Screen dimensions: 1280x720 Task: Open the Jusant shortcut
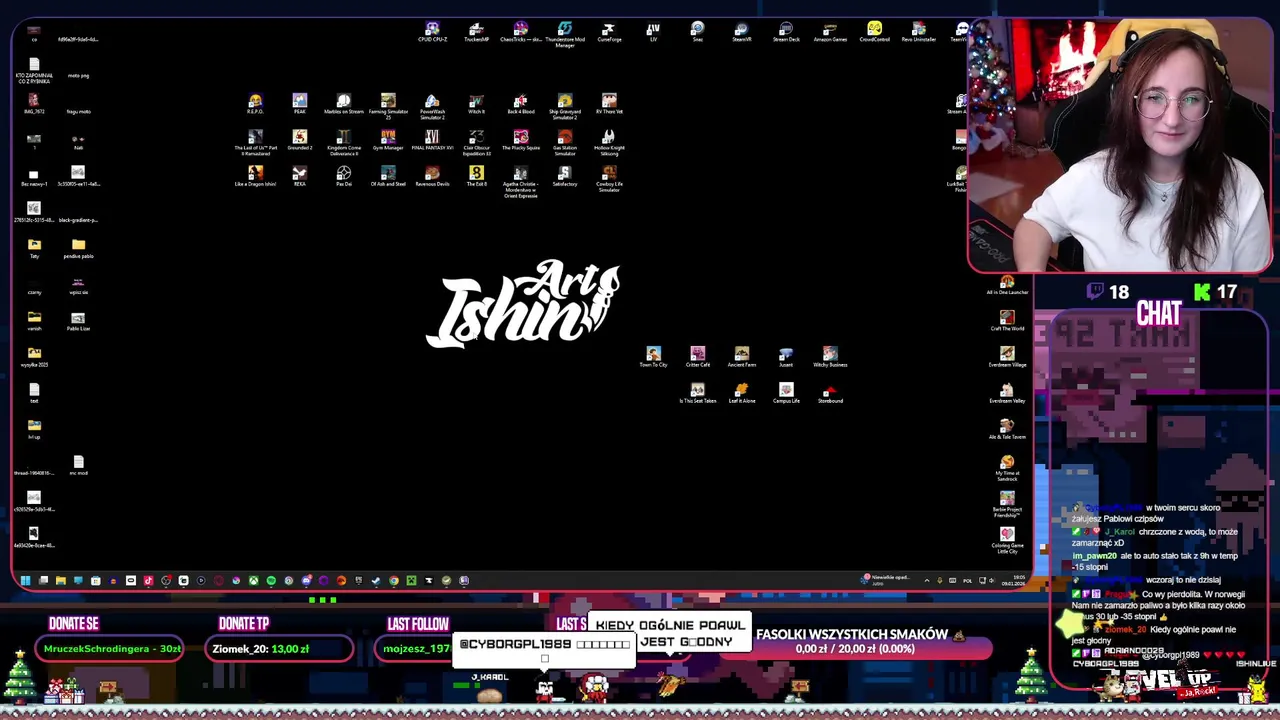pos(786,357)
